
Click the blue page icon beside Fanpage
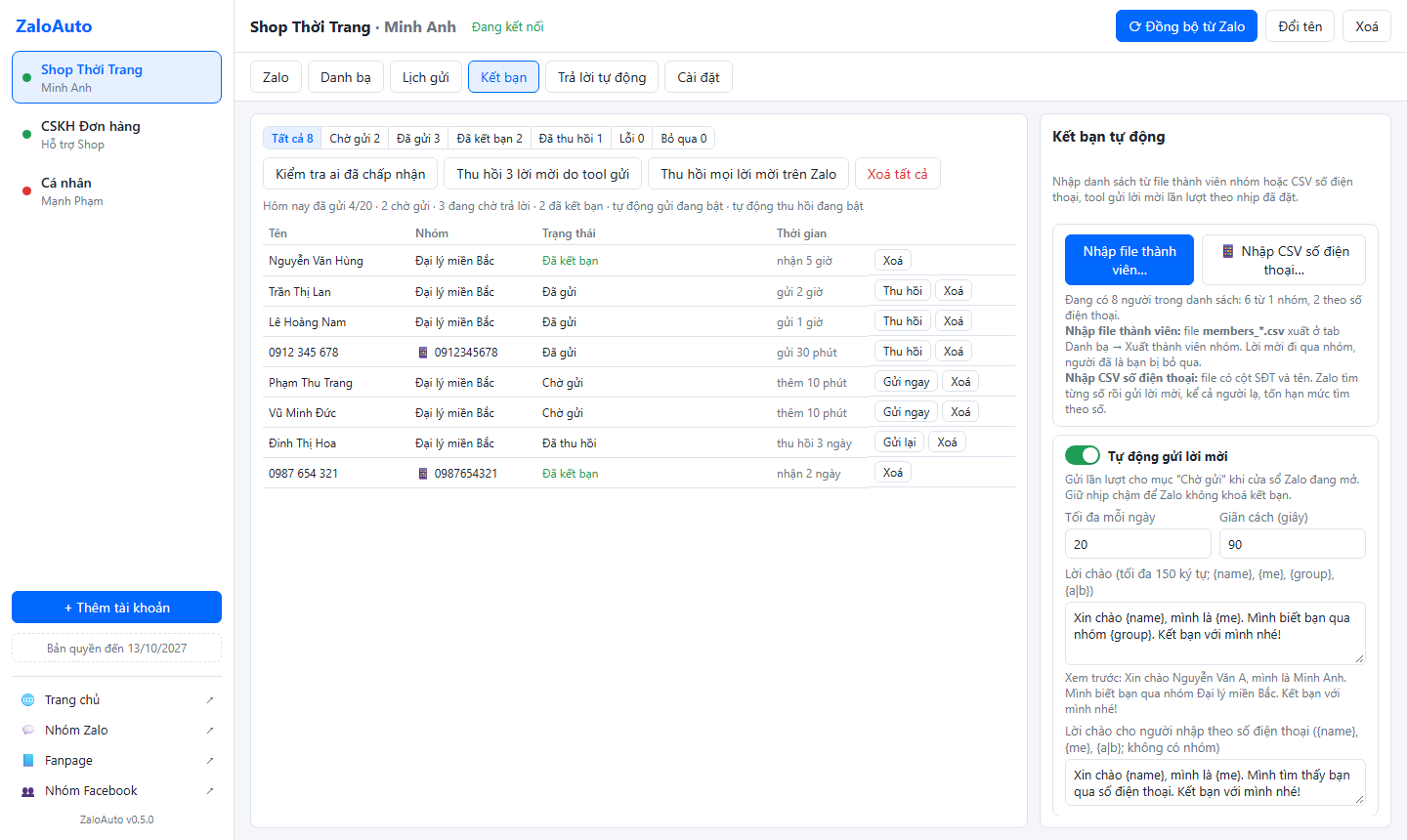point(27,761)
